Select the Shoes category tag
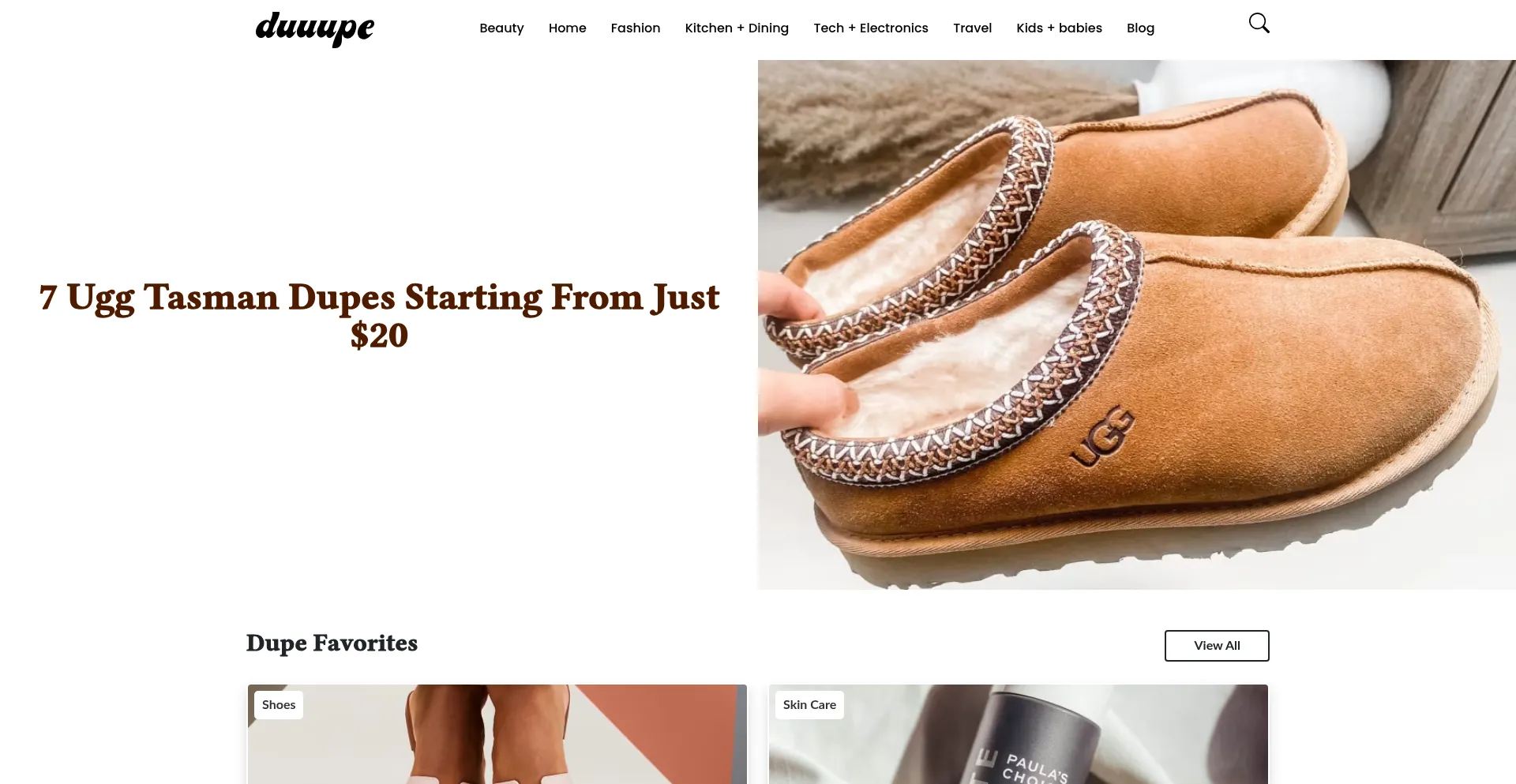Viewport: 1516px width, 784px height. click(x=279, y=705)
